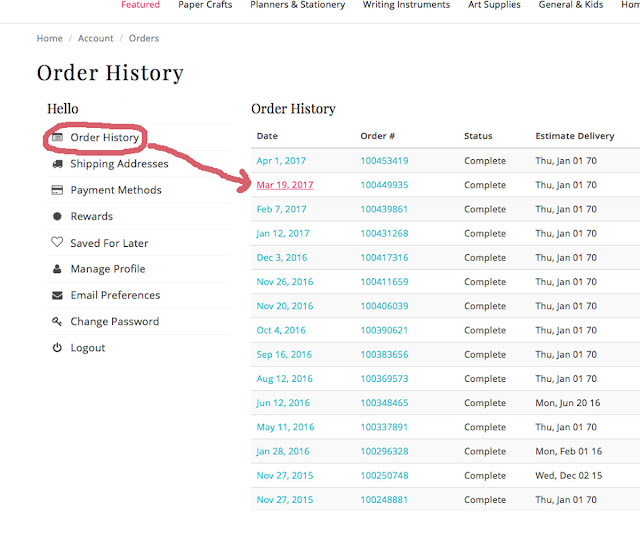Click the Estimate Delivery column header

(575, 136)
